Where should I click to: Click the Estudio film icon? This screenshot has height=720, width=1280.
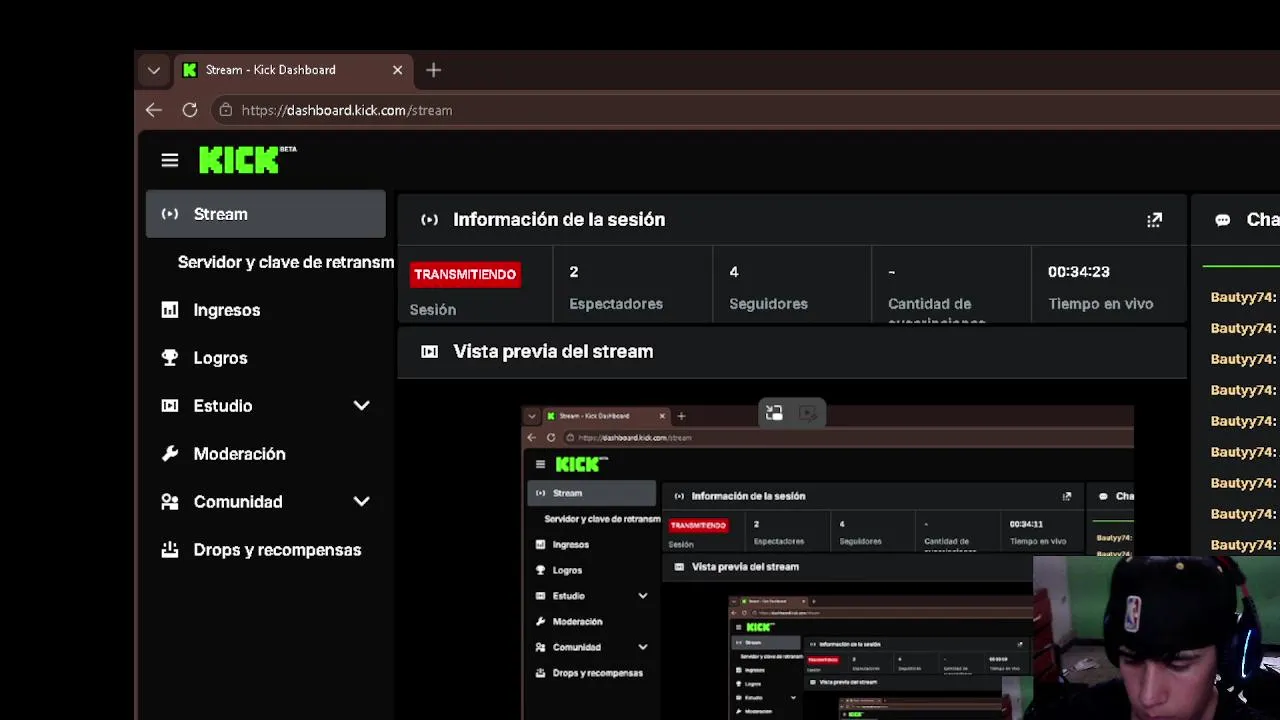click(170, 406)
